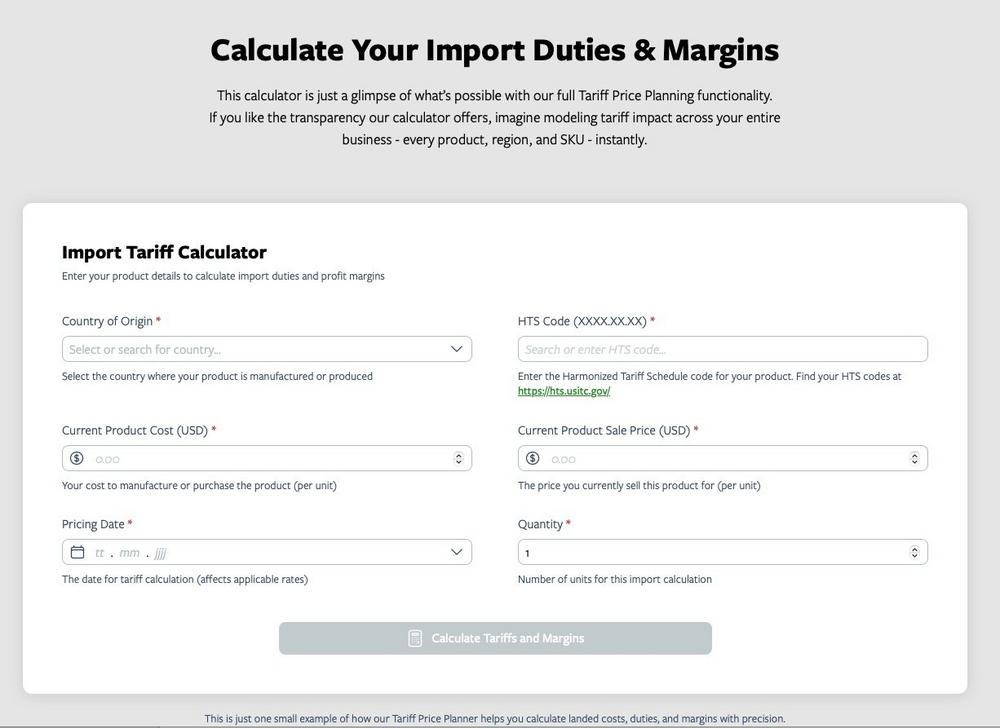Click the Import Tariff Calculator heading

tap(164, 252)
